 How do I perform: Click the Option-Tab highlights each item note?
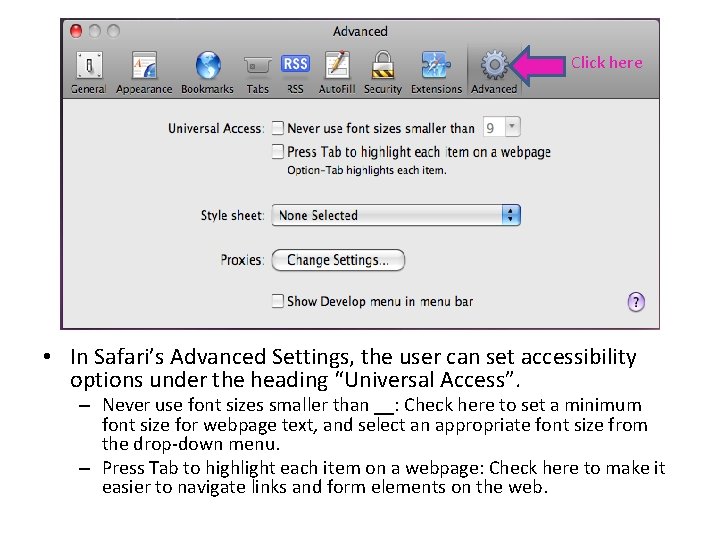367,170
